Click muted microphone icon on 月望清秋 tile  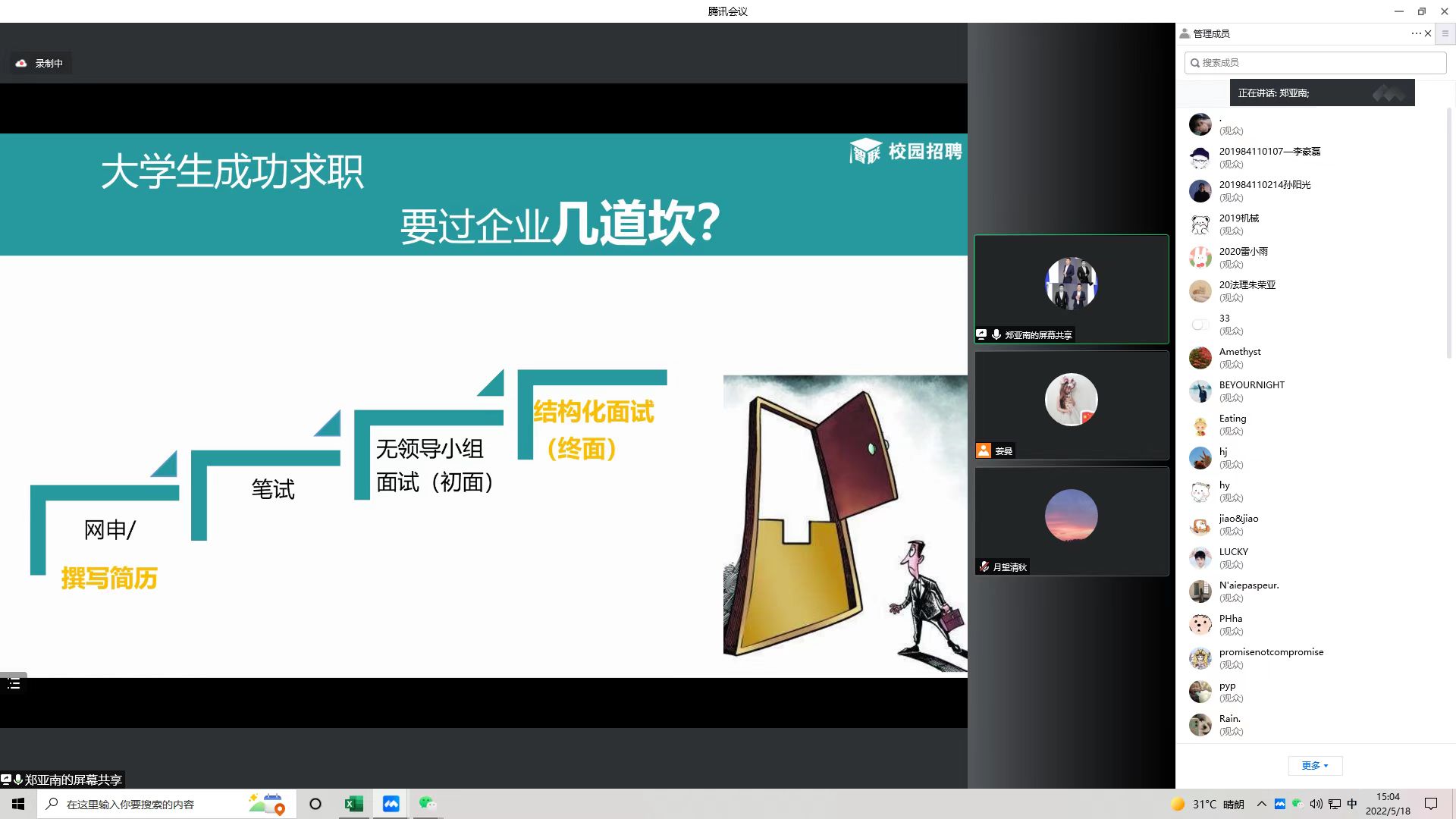(x=984, y=566)
